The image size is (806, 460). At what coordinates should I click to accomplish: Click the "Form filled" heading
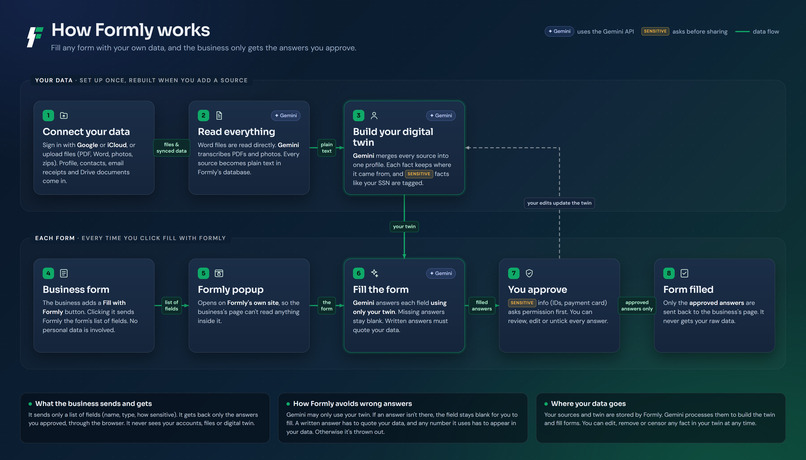tap(688, 289)
